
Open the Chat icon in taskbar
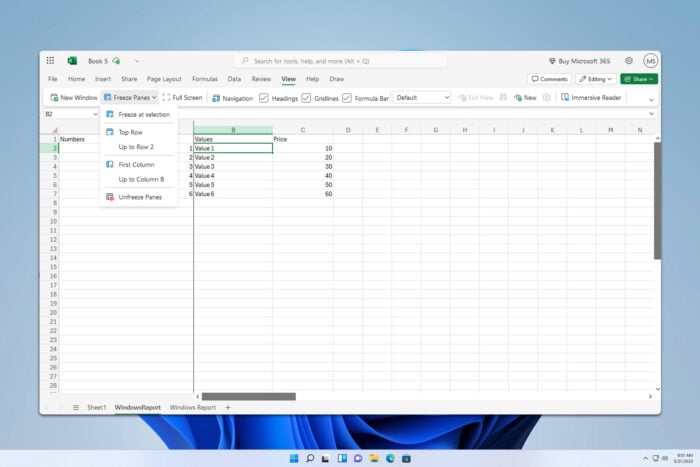(x=358, y=459)
